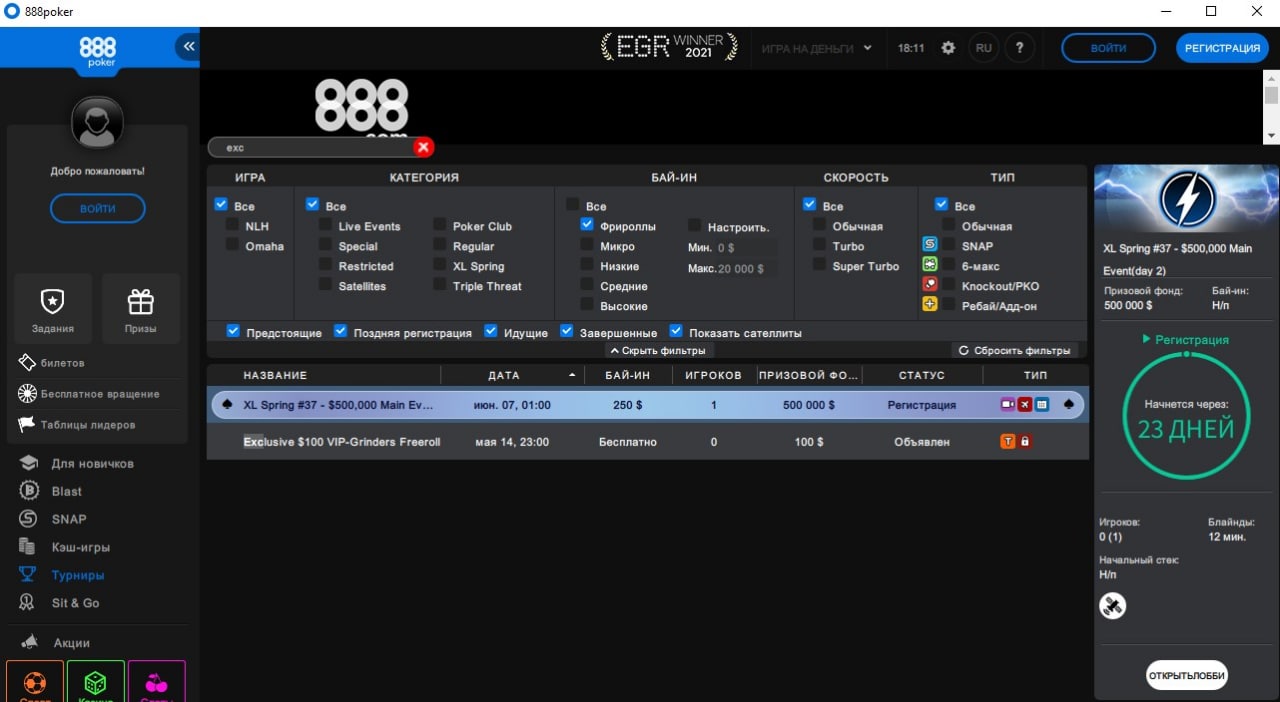Collapse the left sidebar with double-arrow icon
This screenshot has height=702, width=1280.
coord(187,46)
